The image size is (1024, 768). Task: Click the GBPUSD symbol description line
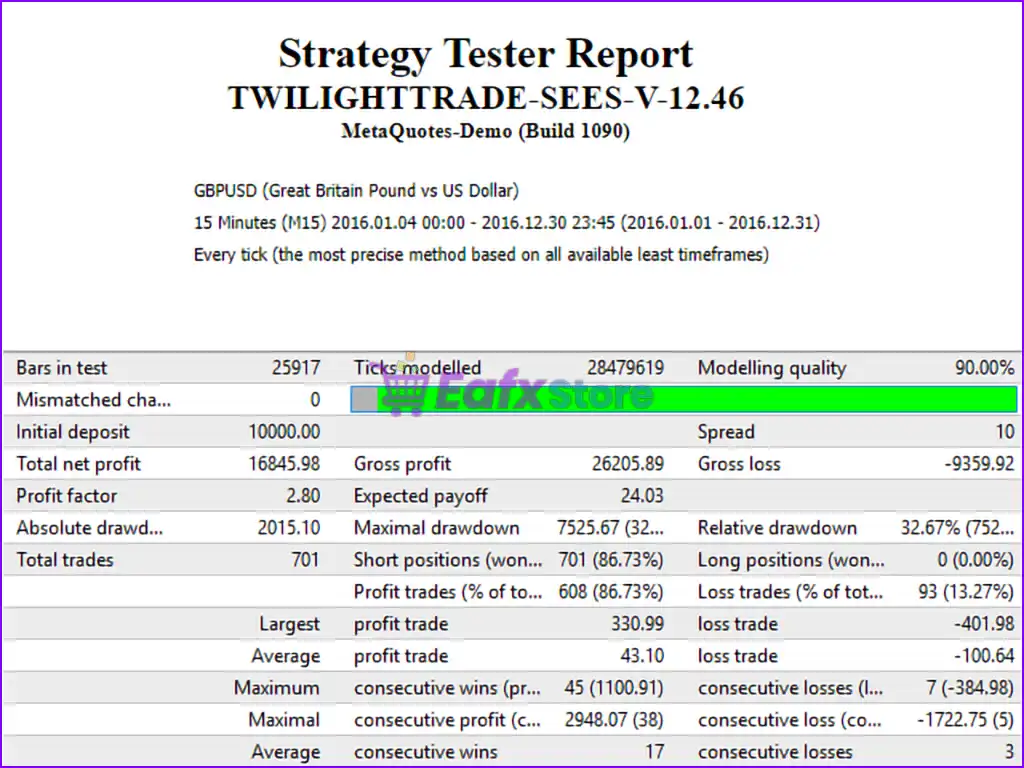[356, 191]
